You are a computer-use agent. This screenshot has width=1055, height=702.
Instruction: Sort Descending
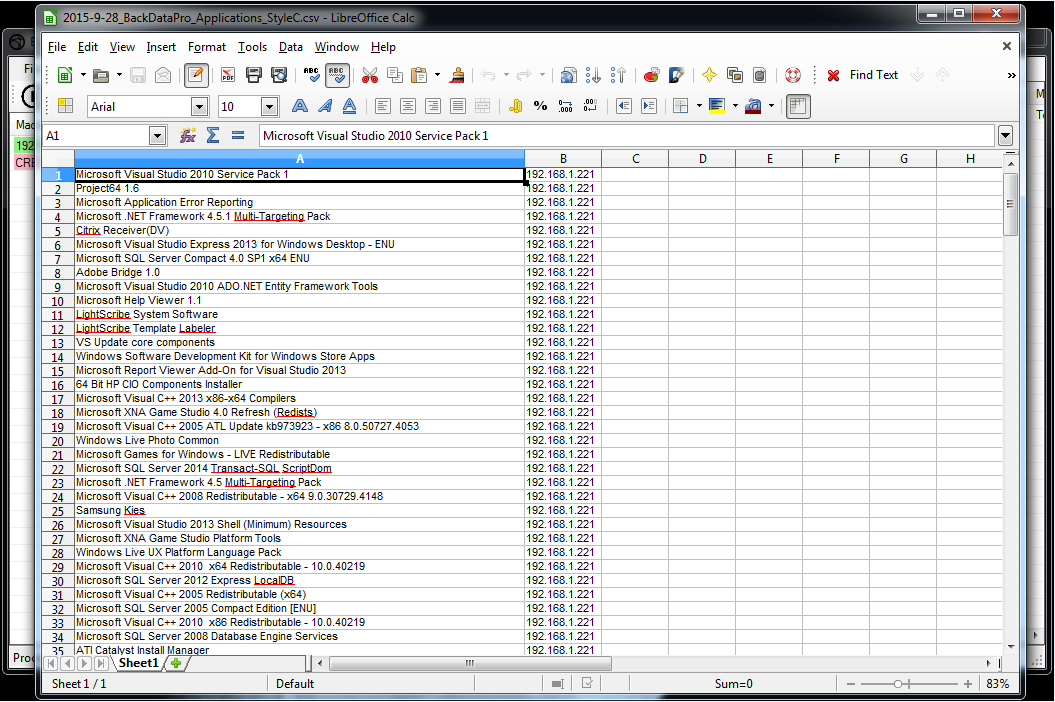click(618, 75)
